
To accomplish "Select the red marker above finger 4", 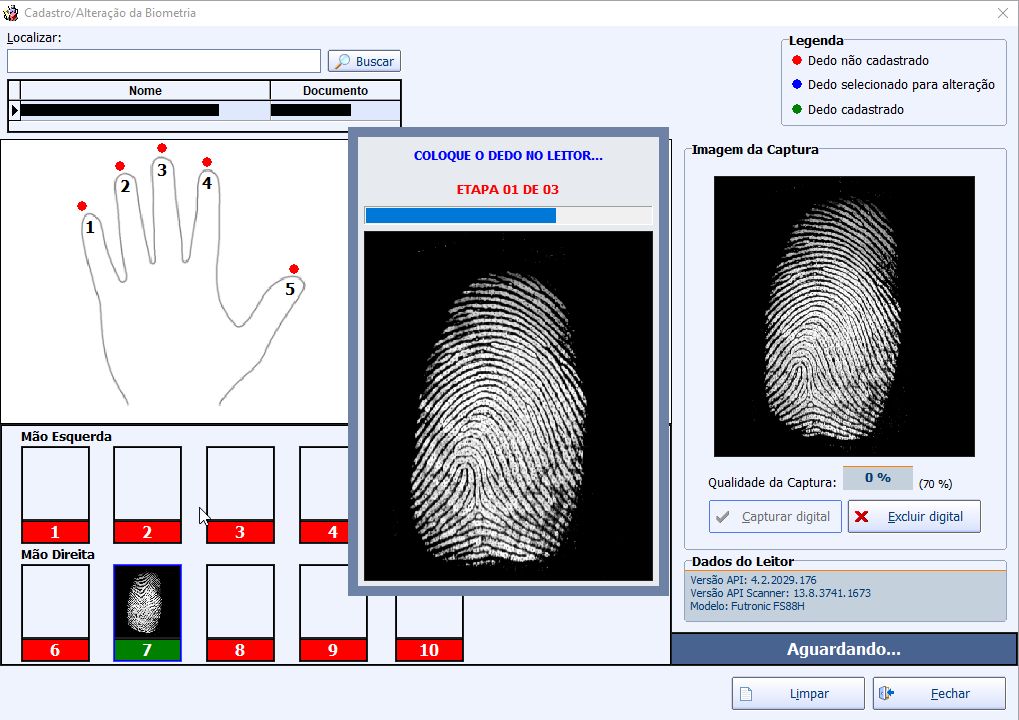I will (207, 162).
